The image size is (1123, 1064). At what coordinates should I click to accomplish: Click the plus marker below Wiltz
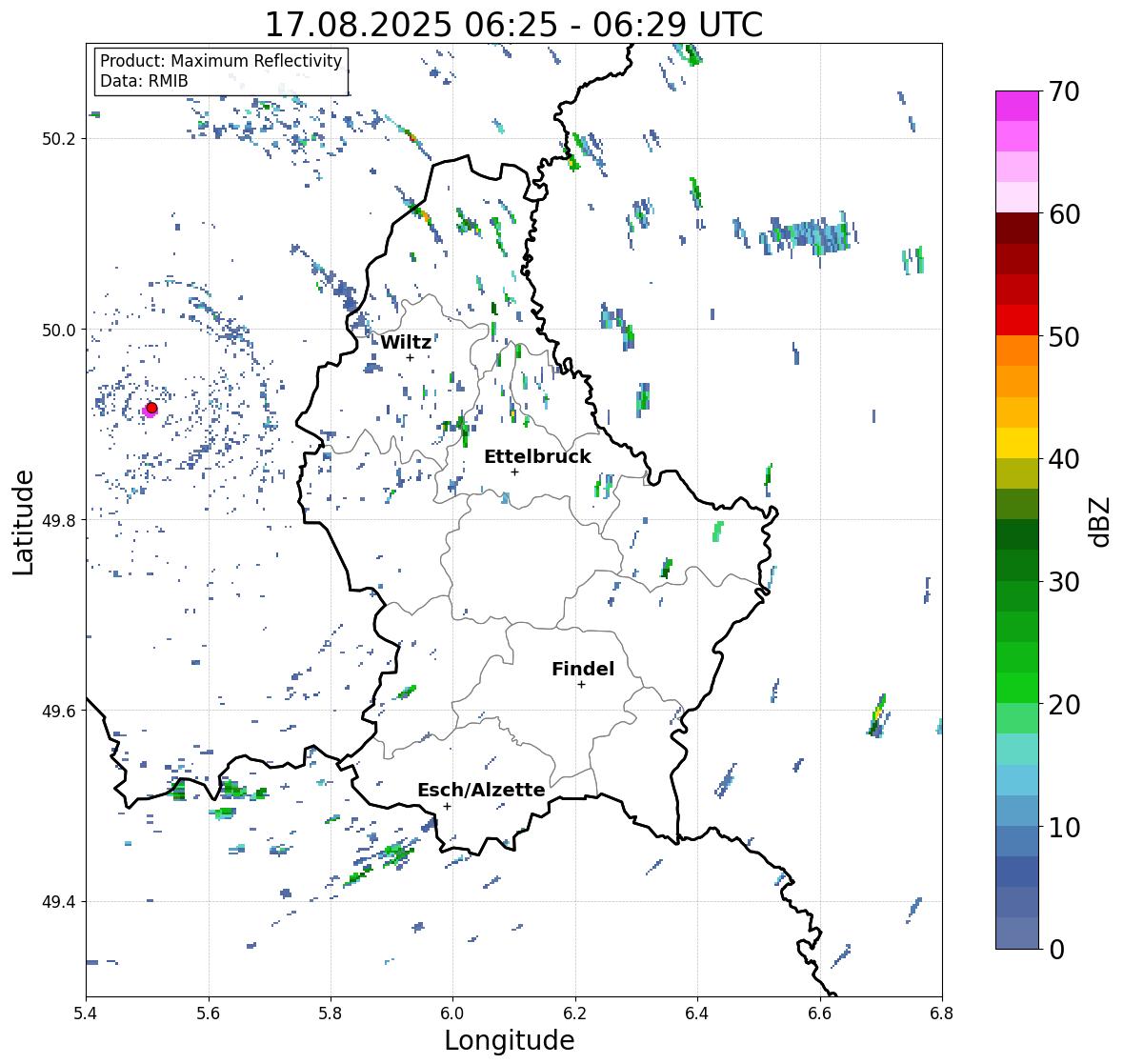(x=410, y=357)
